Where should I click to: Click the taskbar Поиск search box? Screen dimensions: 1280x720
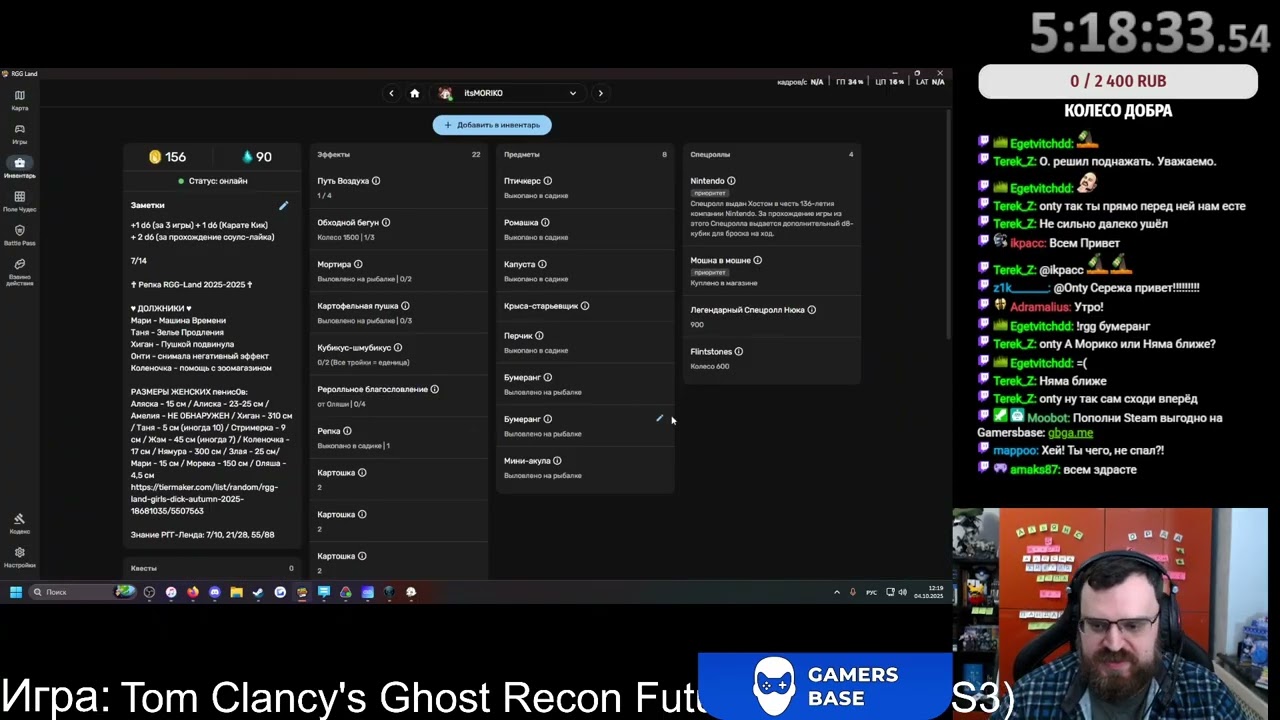(81, 592)
